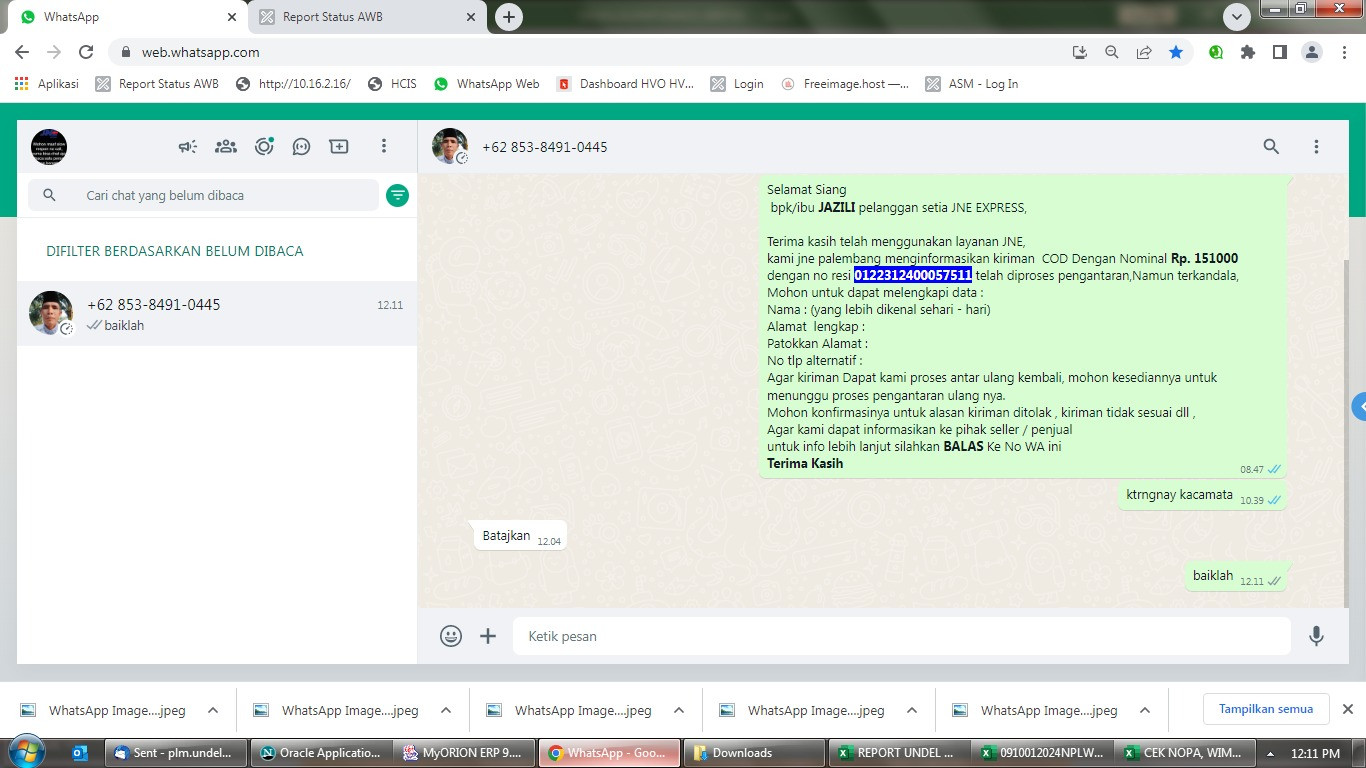
Task: Expand fifth WhatsApp Image download options
Action: (1145, 710)
